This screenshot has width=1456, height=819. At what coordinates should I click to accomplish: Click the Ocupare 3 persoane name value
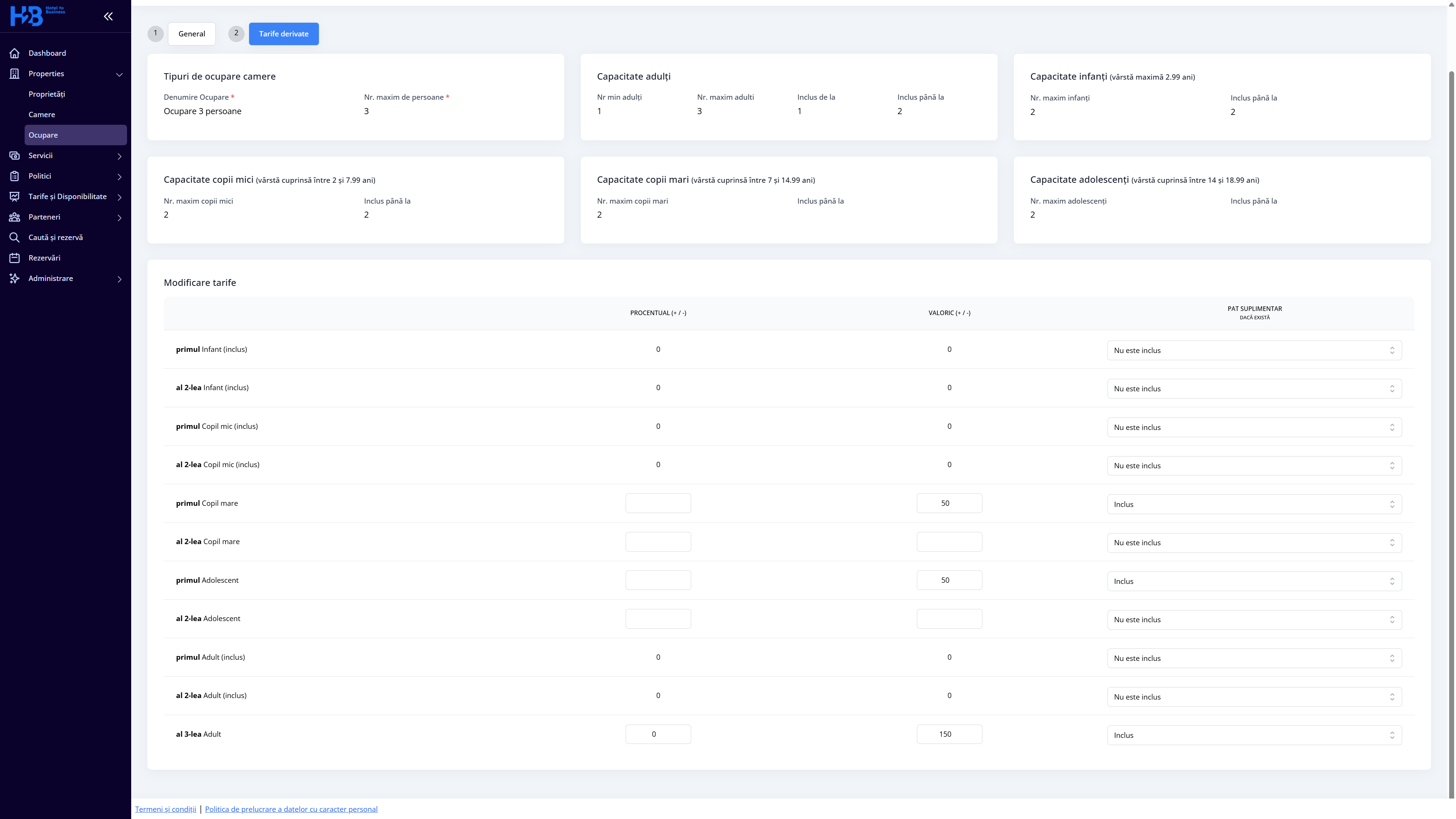pos(202,111)
